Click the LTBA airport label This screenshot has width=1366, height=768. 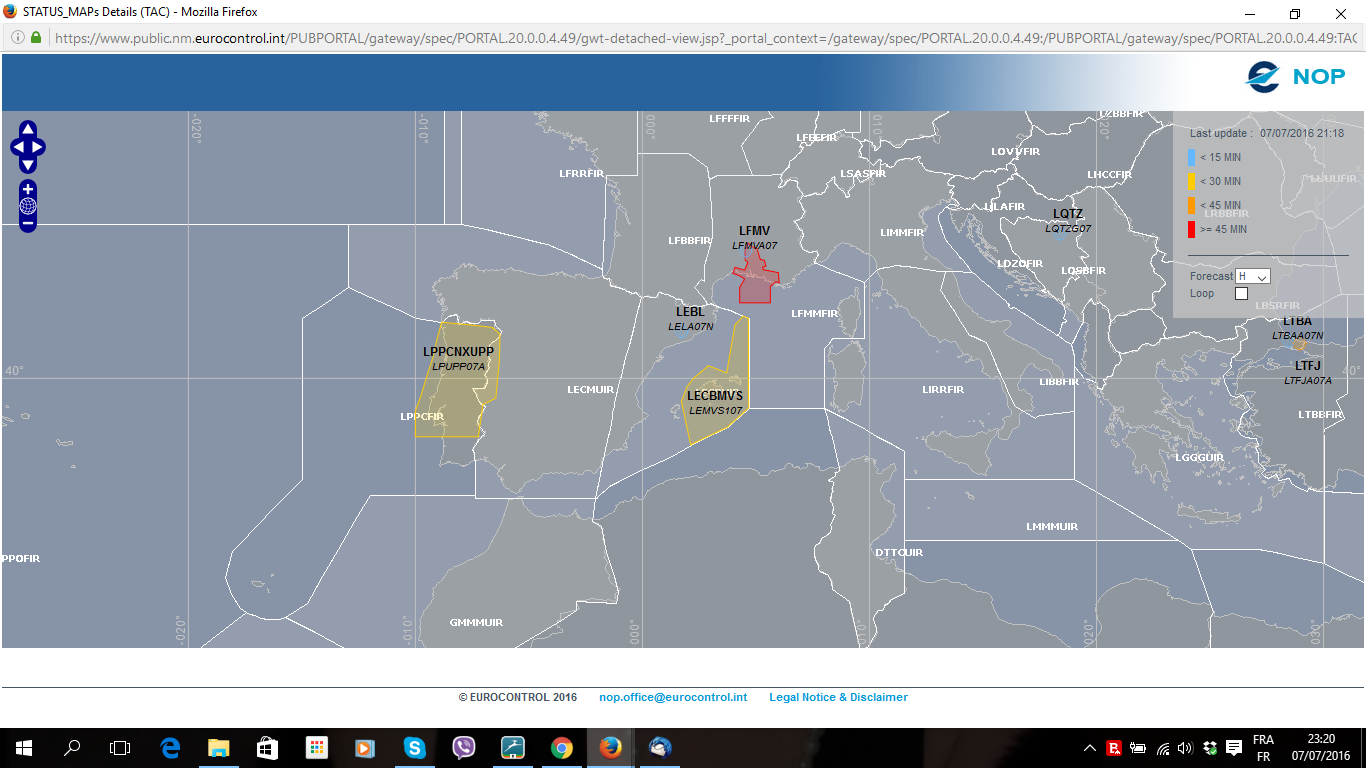click(1297, 321)
